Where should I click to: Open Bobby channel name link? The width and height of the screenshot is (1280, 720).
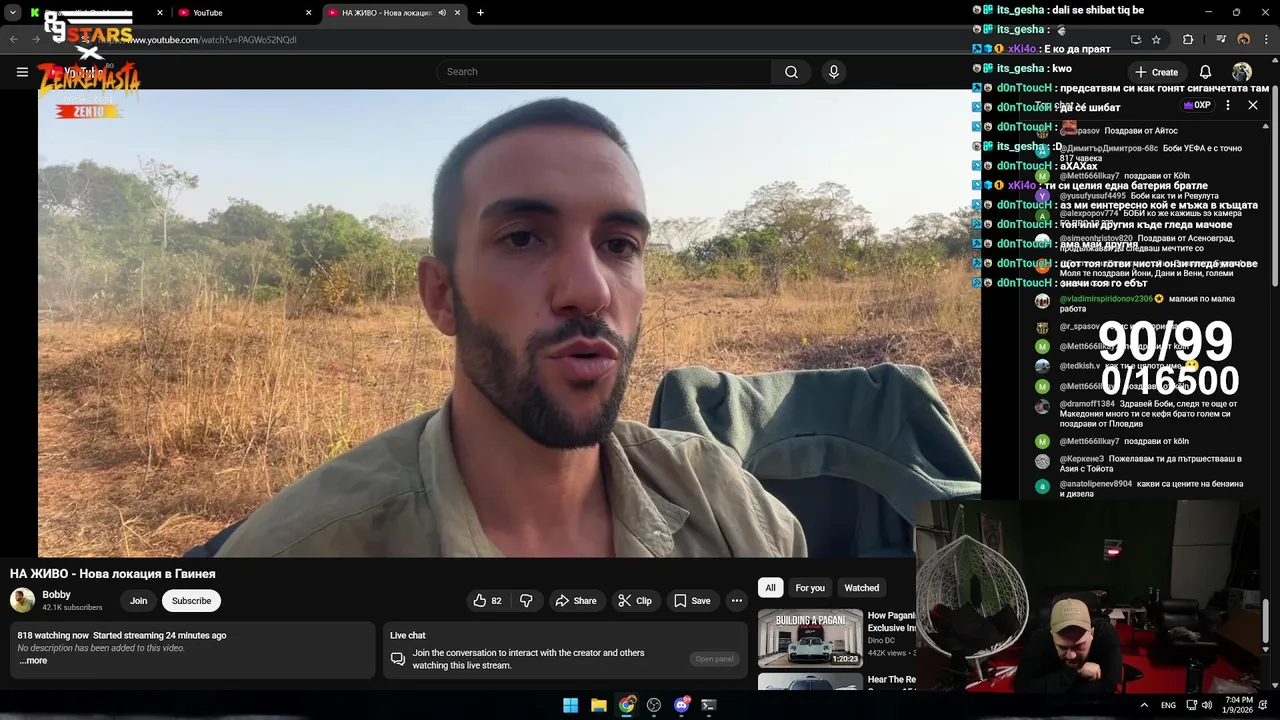56,595
